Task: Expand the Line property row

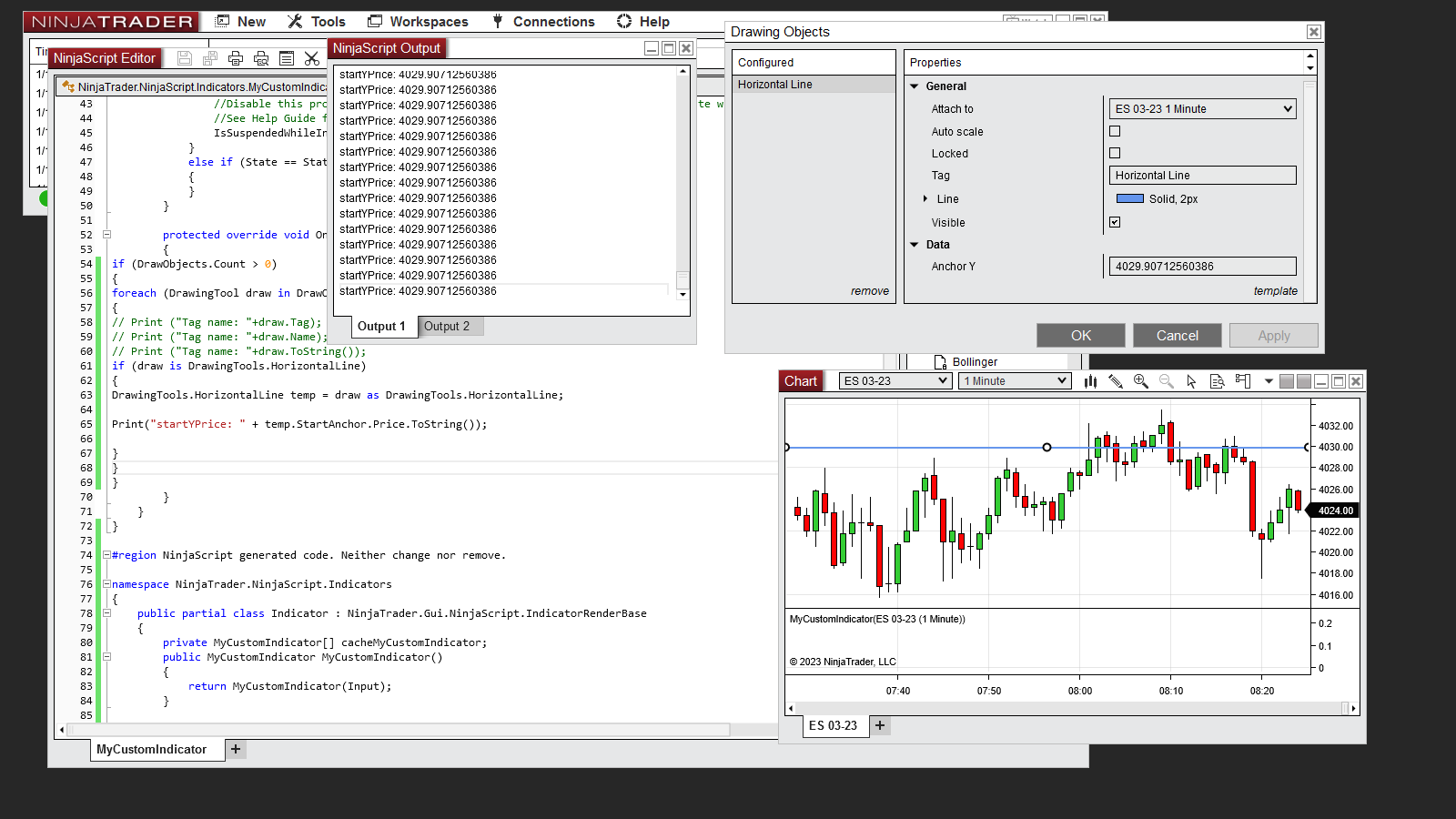Action: point(925,199)
